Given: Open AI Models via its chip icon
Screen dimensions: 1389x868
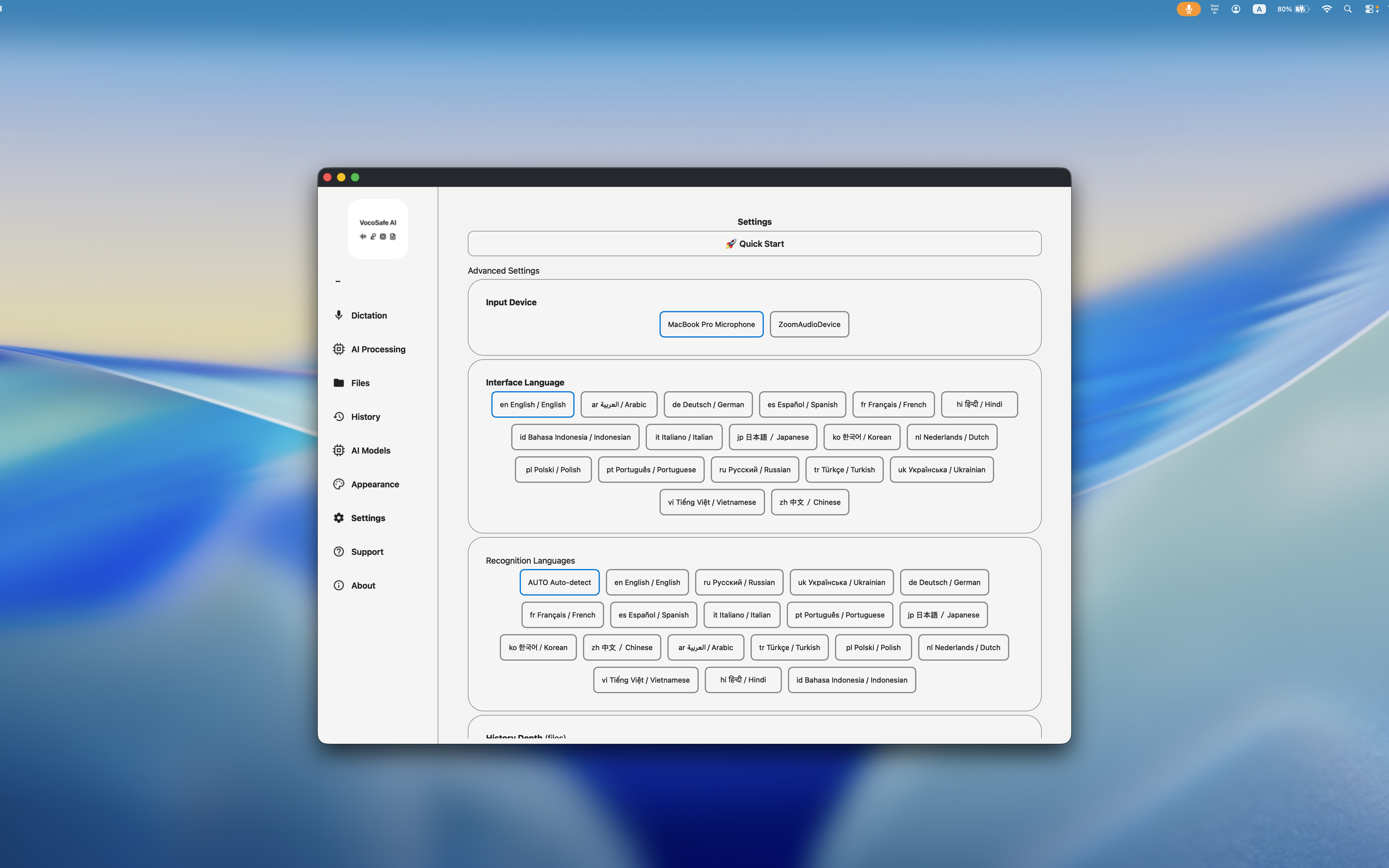Looking at the screenshot, I should [339, 451].
